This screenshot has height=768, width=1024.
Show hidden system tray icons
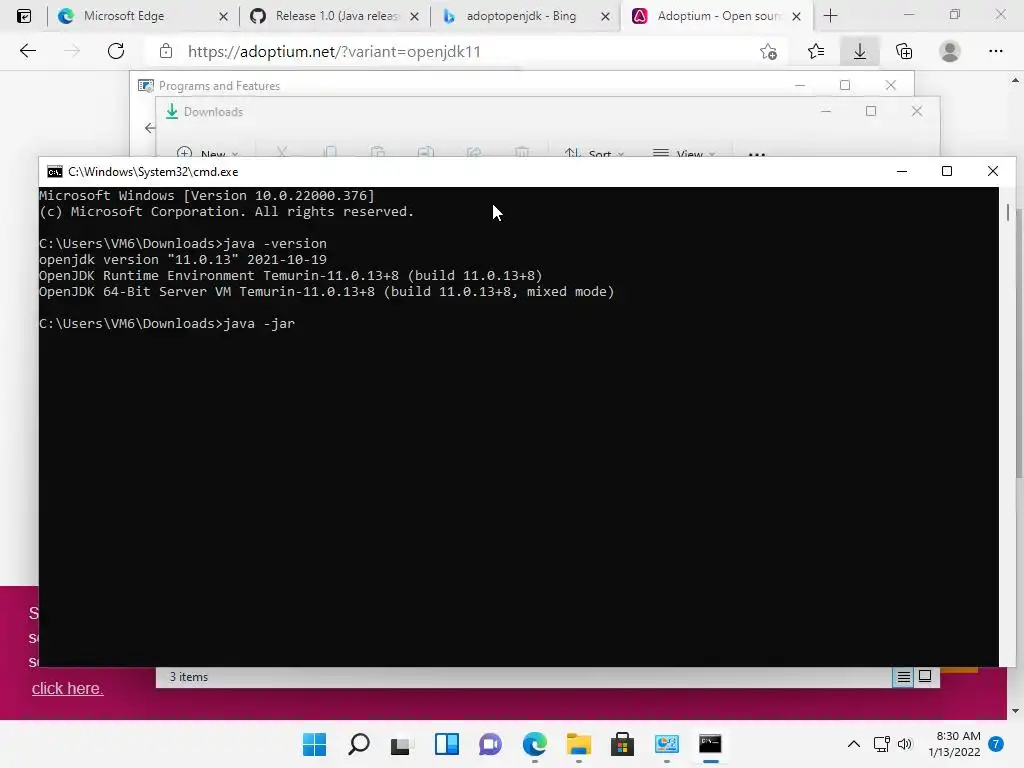click(854, 744)
